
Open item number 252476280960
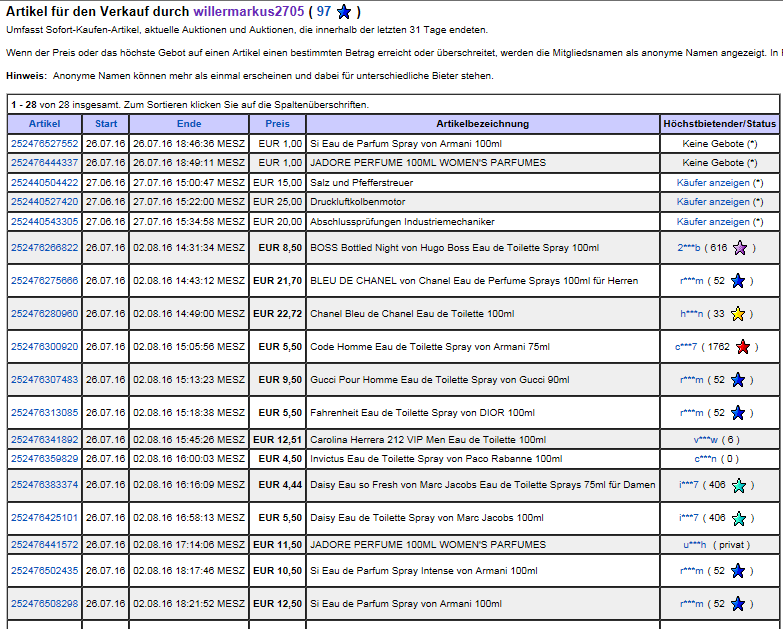44,314
